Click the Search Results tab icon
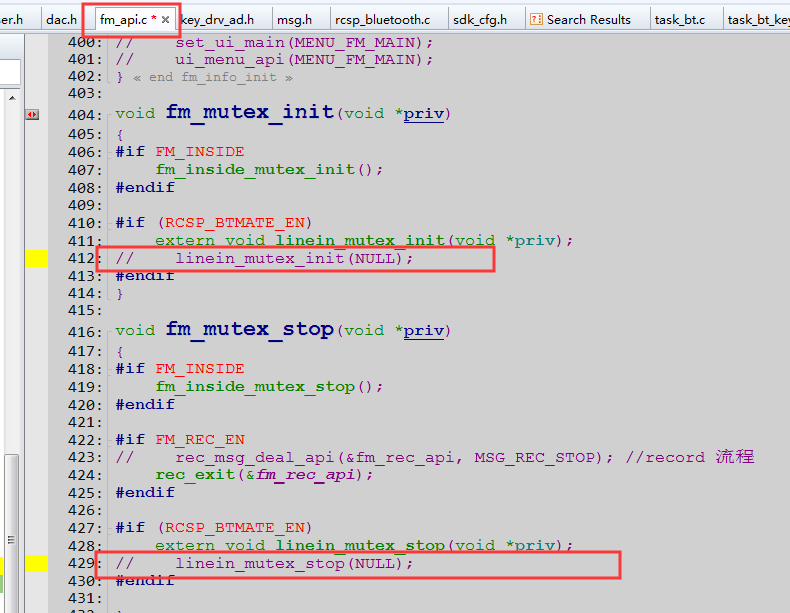This screenshot has height=613, width=790. point(536,20)
